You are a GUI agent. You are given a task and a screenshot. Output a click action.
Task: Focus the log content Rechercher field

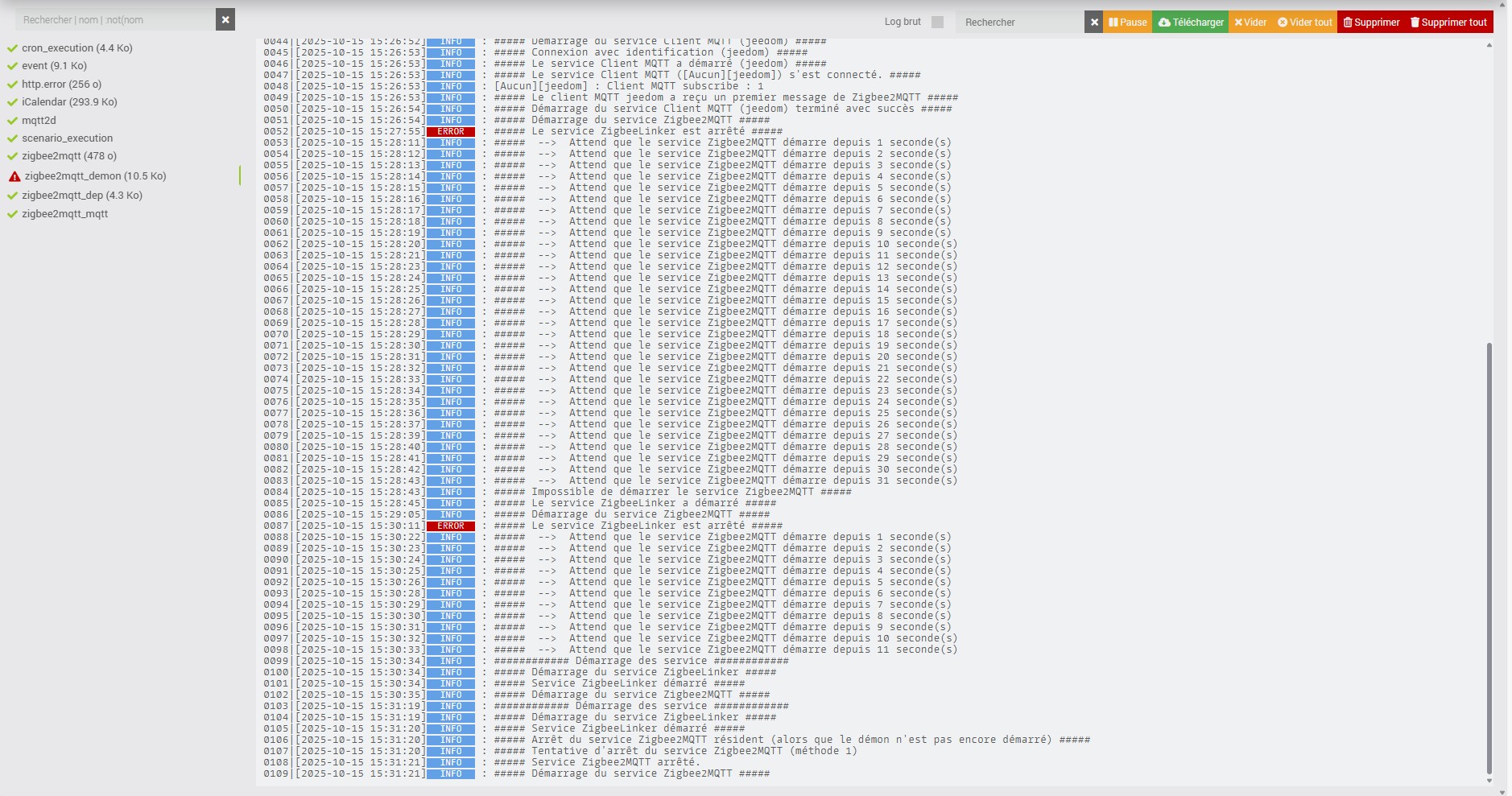tap(1020, 23)
